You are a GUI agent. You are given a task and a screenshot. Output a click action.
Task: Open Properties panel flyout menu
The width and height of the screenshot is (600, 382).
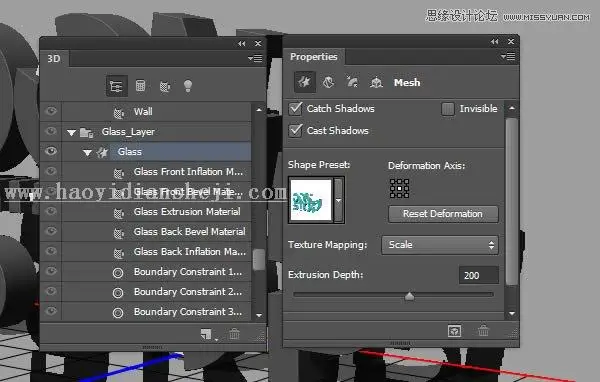coord(508,57)
